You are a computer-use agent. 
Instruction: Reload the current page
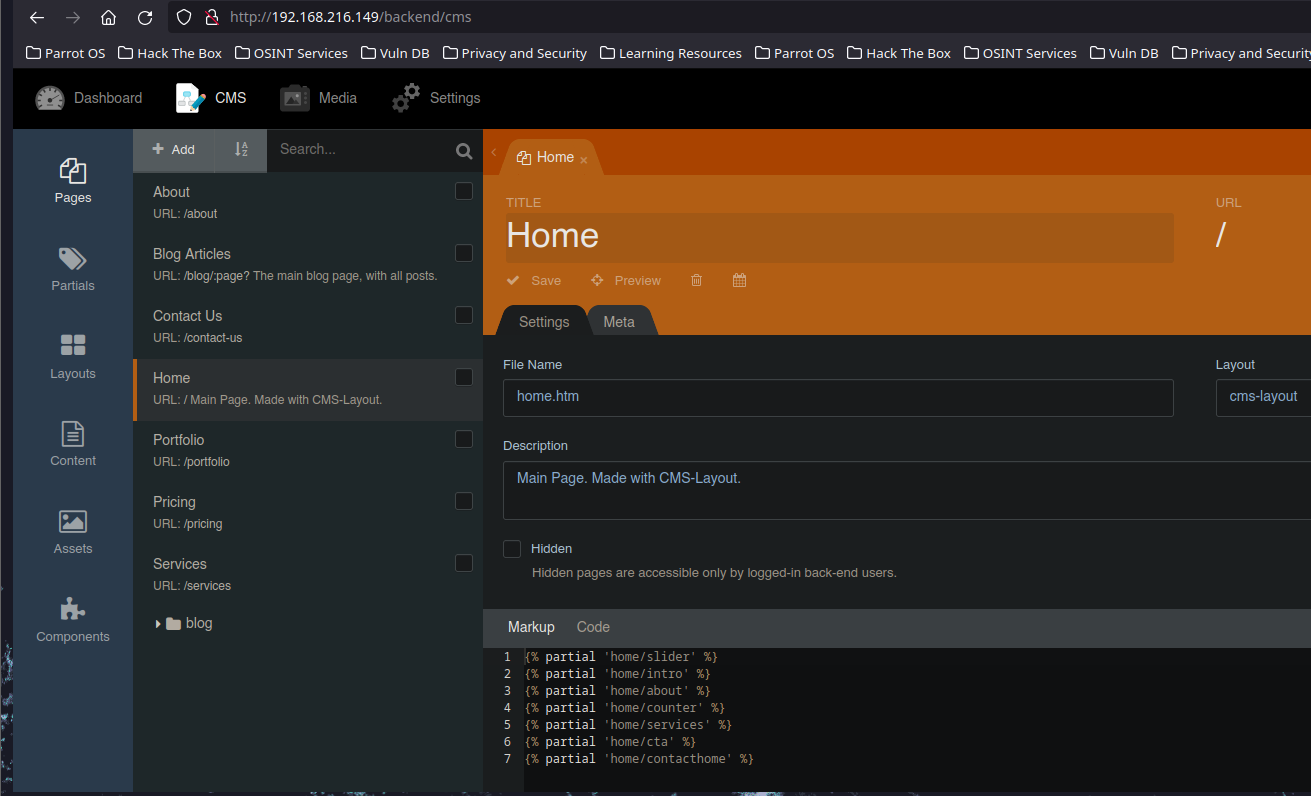145,17
